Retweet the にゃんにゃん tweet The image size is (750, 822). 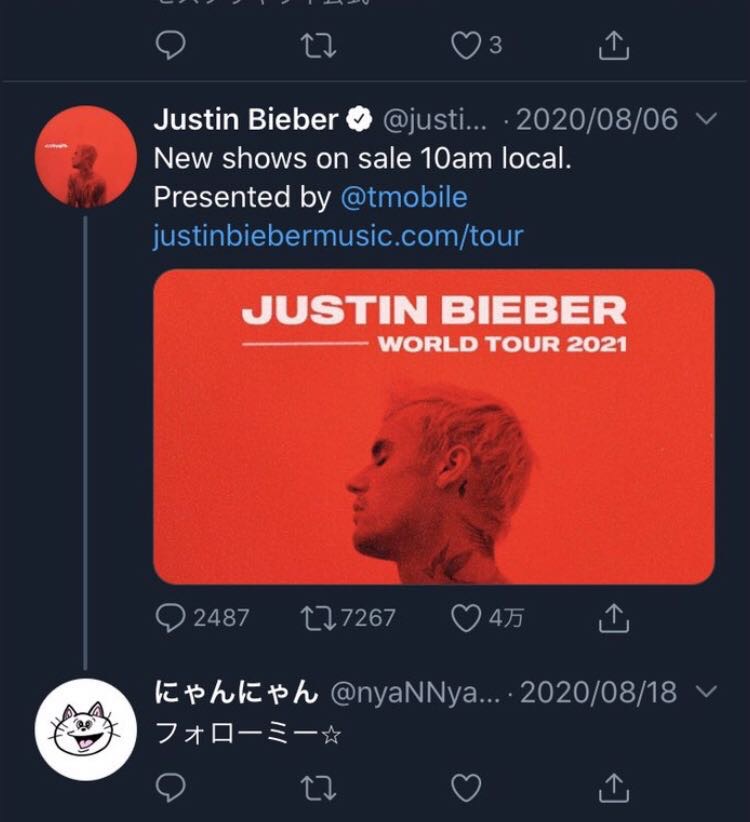point(319,788)
